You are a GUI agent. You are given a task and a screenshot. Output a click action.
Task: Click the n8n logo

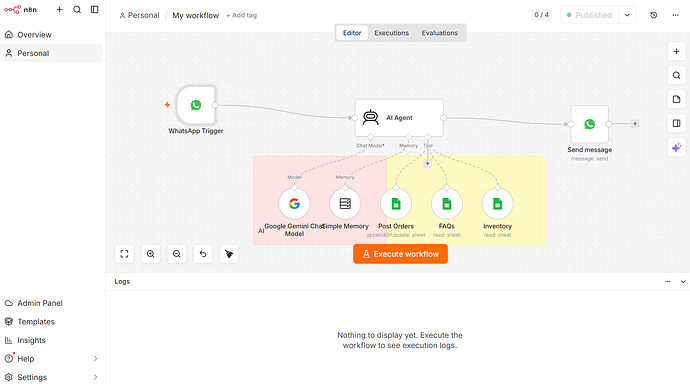[20, 9]
